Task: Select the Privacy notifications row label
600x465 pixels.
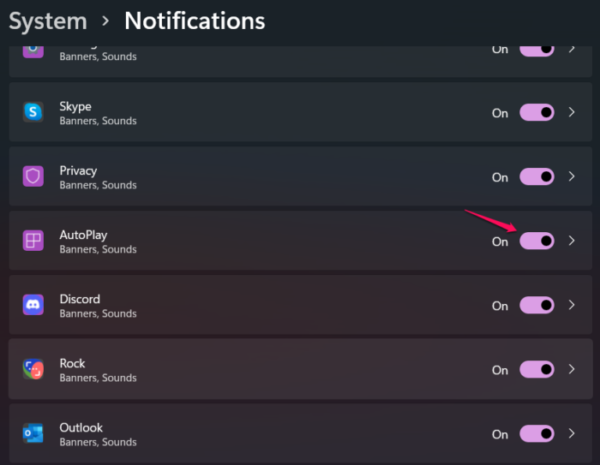Action: click(x=79, y=171)
